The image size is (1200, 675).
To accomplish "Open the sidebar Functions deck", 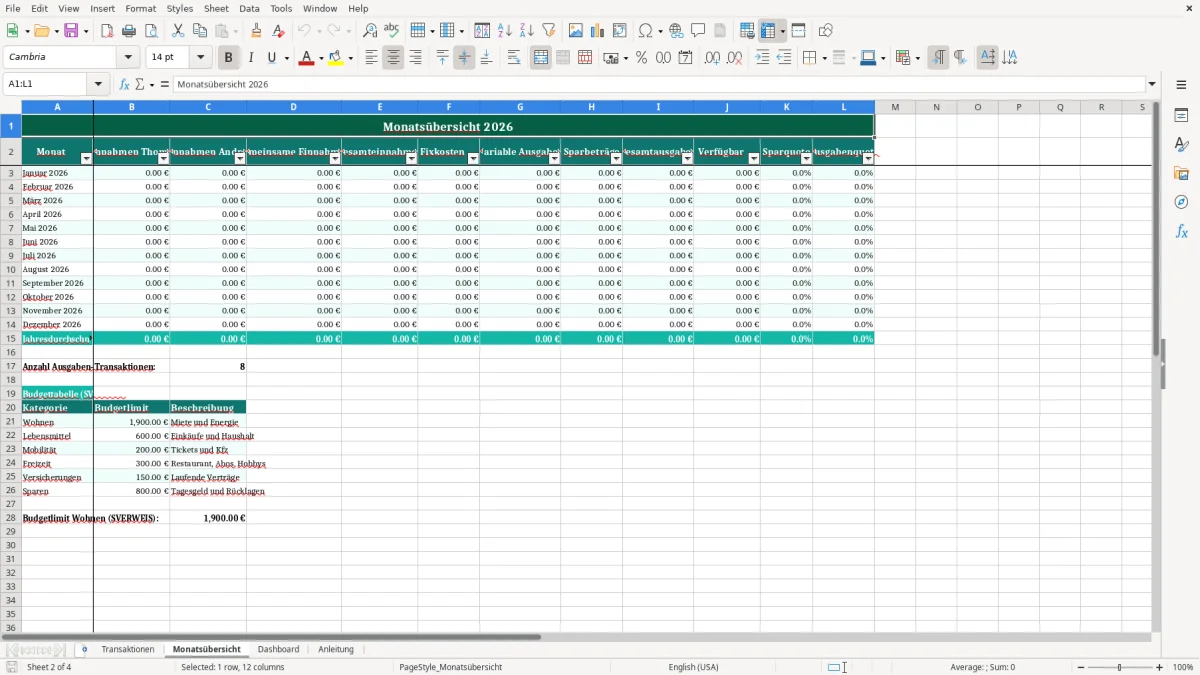I will pos(1181,232).
